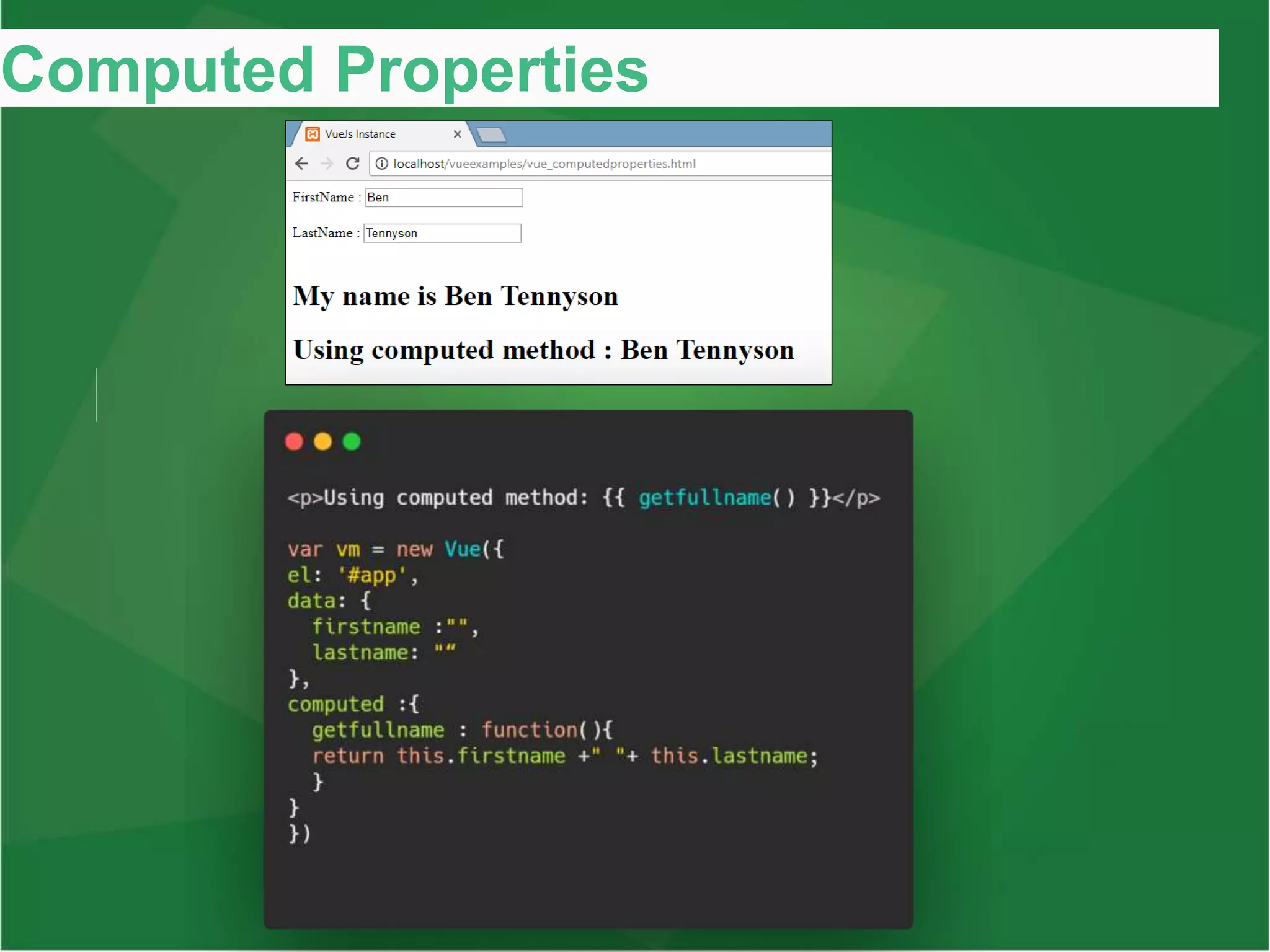Click the green dot on code window
Screen dimensions: 1270x952
point(352,441)
